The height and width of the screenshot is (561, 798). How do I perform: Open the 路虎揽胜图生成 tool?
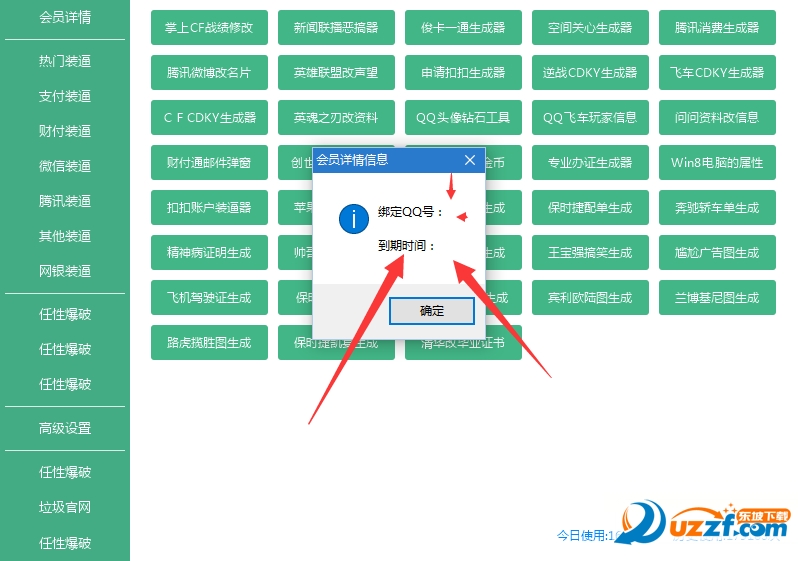[209, 343]
